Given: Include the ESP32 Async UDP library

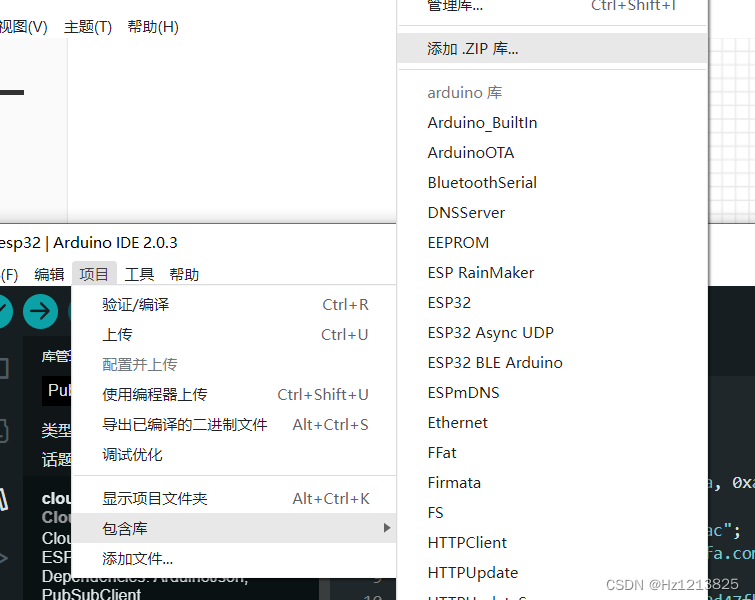Looking at the screenshot, I should (553, 333).
